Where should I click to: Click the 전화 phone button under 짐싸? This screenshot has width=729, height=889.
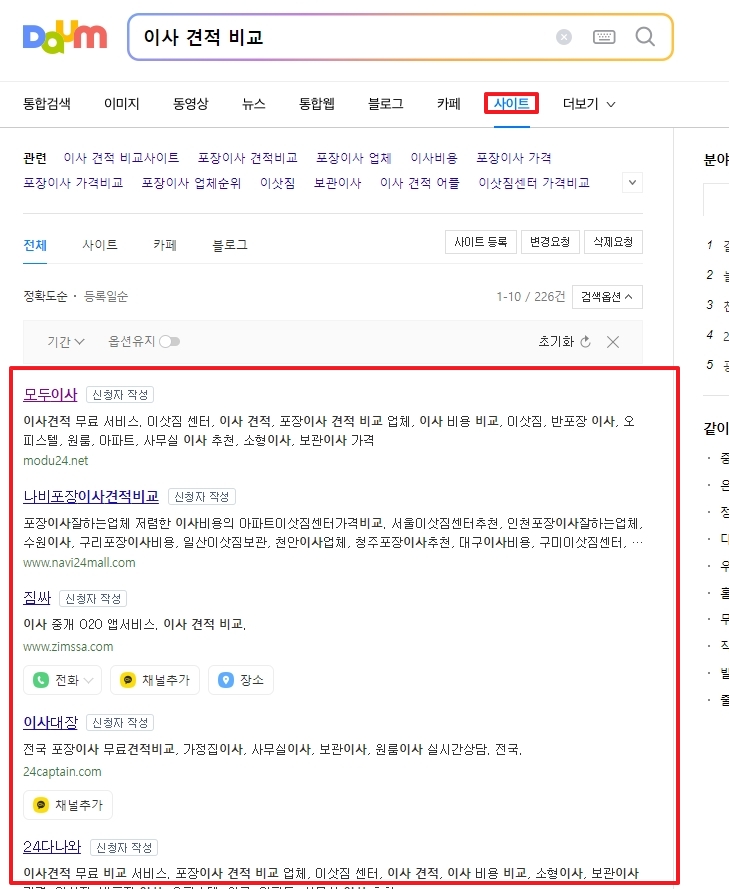(62, 680)
